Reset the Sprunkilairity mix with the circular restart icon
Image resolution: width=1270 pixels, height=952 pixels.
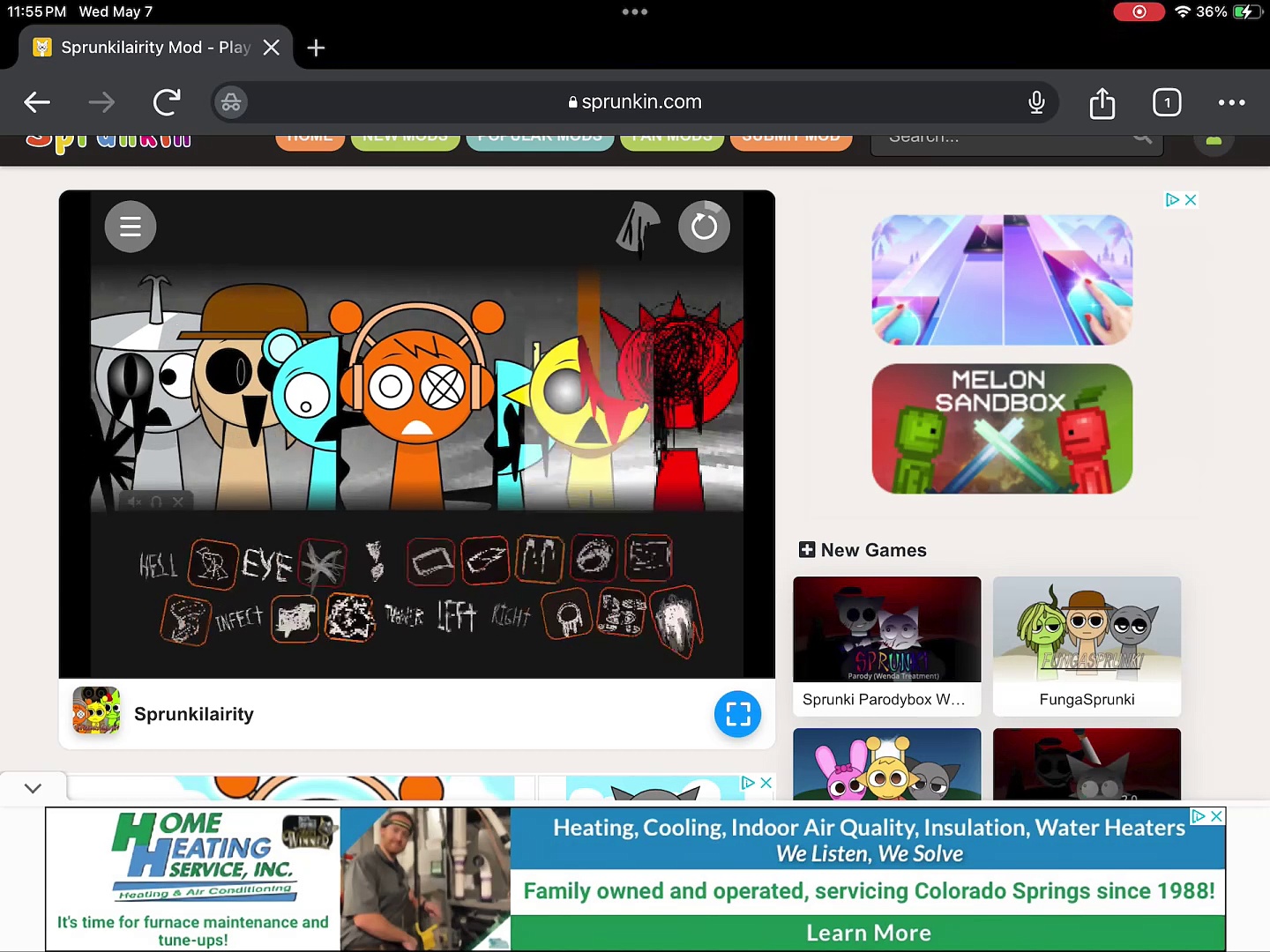[x=704, y=227]
